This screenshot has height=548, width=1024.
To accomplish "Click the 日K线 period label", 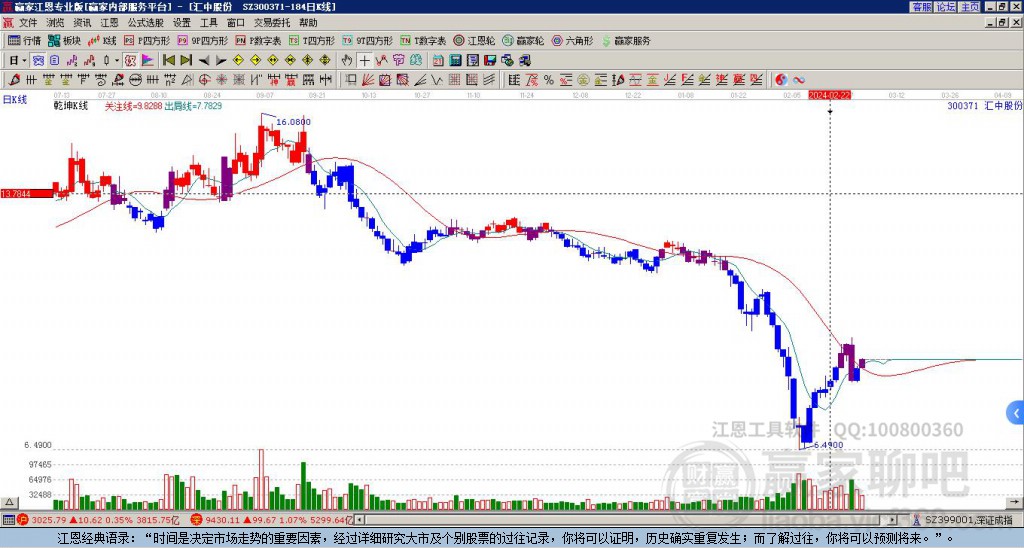I will (14, 100).
